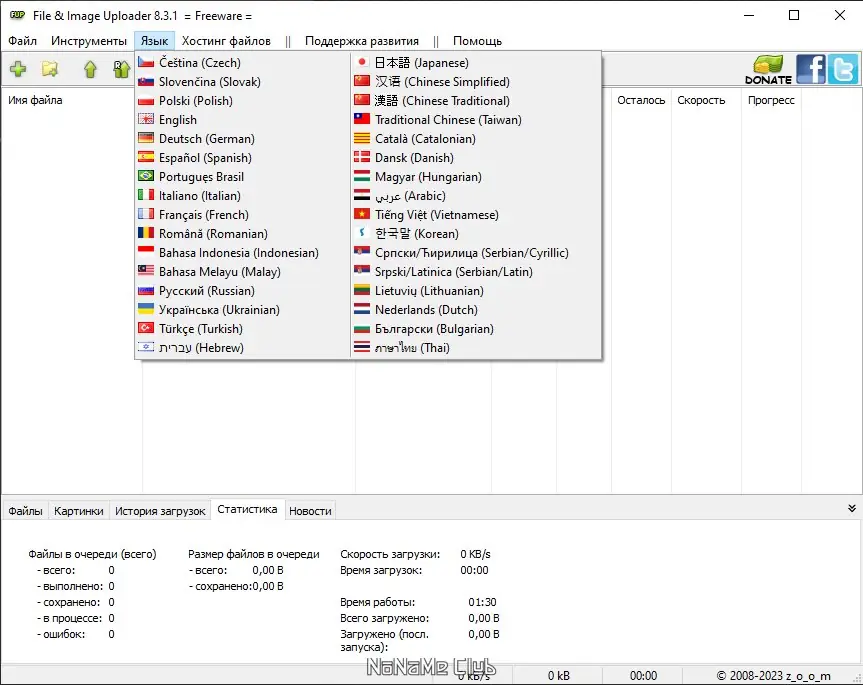Open the Новости tab
The height and width of the screenshot is (685, 863).
click(310, 510)
